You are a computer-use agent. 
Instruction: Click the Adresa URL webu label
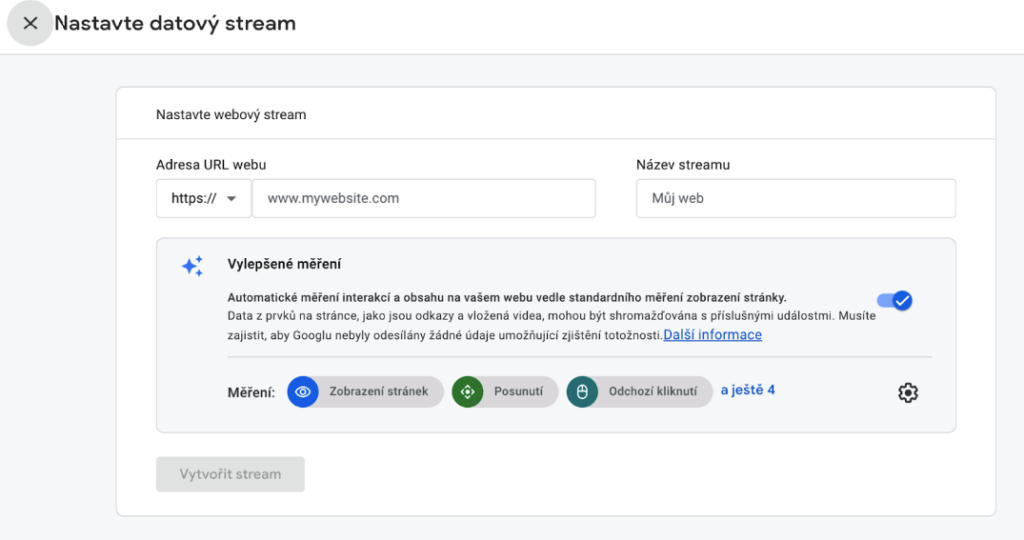click(x=211, y=165)
